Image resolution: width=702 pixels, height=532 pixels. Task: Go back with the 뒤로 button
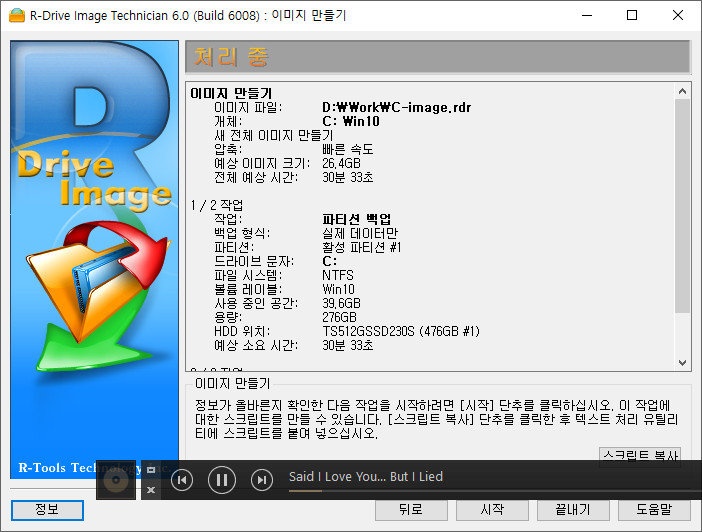pos(411,510)
